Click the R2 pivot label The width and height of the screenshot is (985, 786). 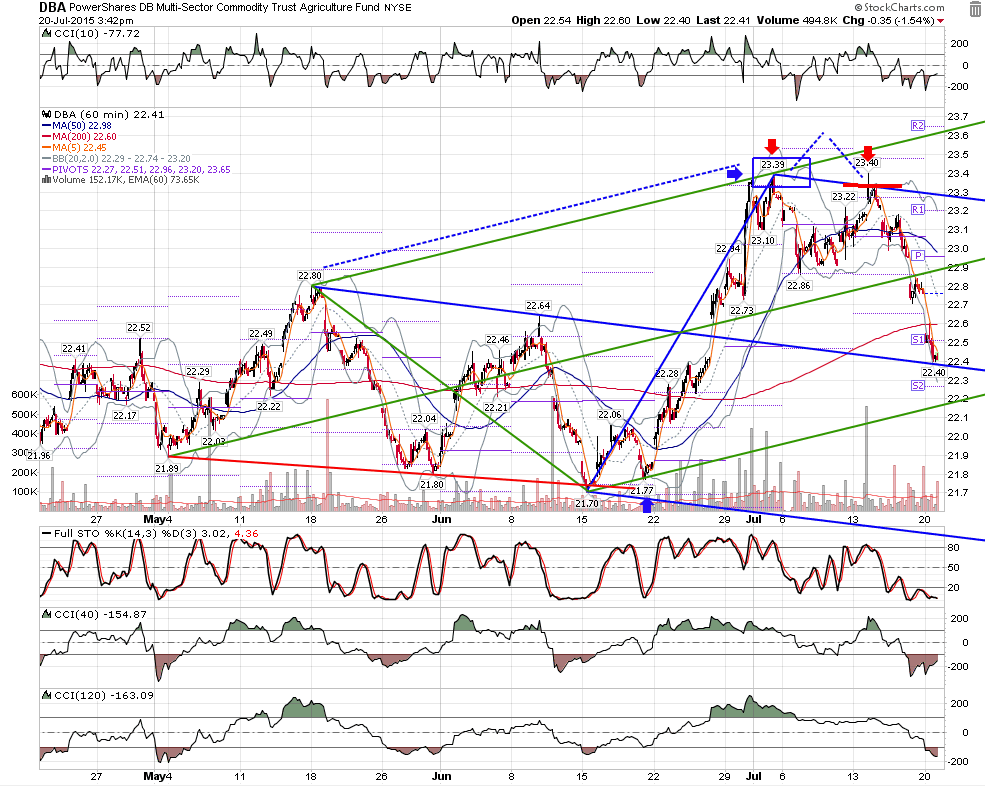click(x=918, y=126)
